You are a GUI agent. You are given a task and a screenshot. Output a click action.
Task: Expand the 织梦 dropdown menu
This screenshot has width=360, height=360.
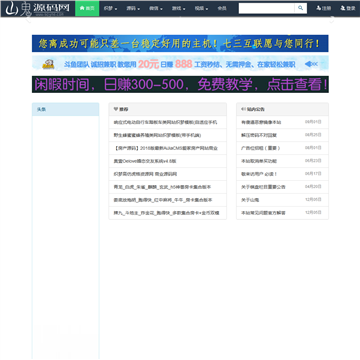click(x=110, y=8)
